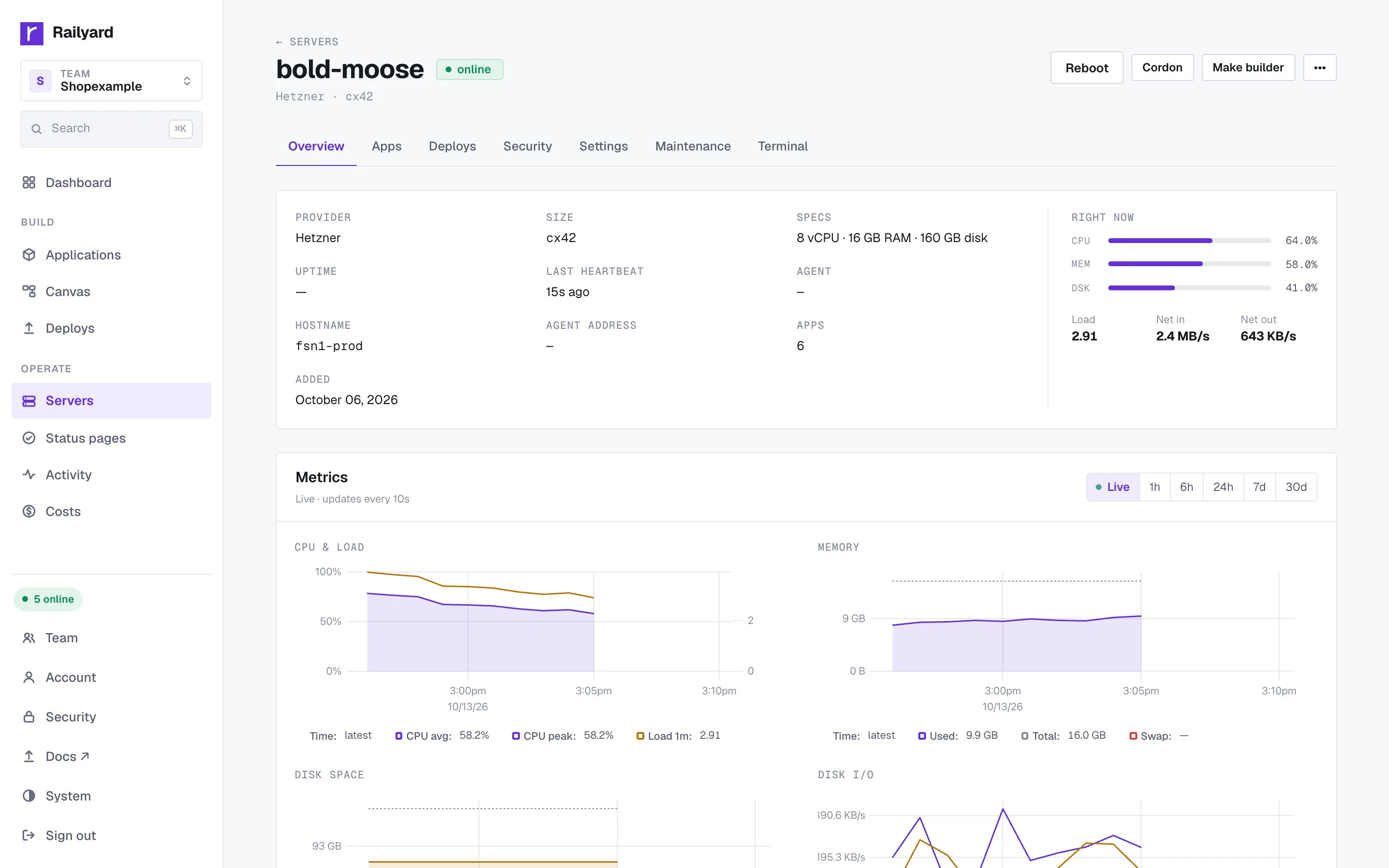Viewport: 1389px width, 868px height.
Task: Click the sidebar Security lock icon
Action: tap(29, 717)
